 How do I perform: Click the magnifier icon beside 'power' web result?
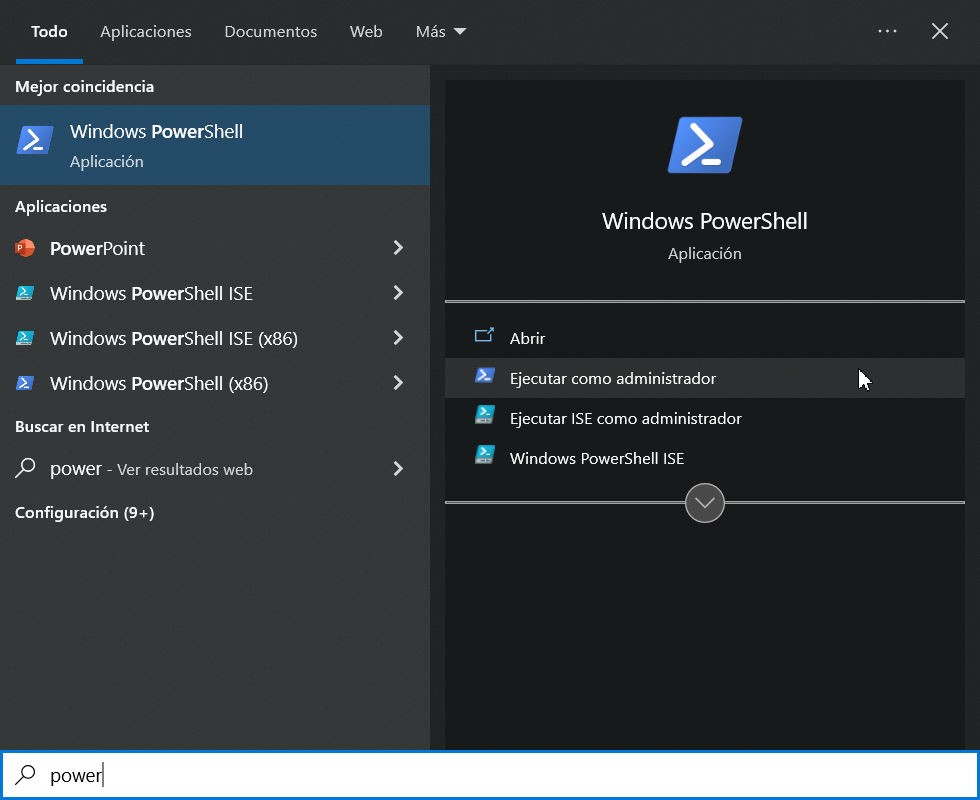click(x=25, y=468)
